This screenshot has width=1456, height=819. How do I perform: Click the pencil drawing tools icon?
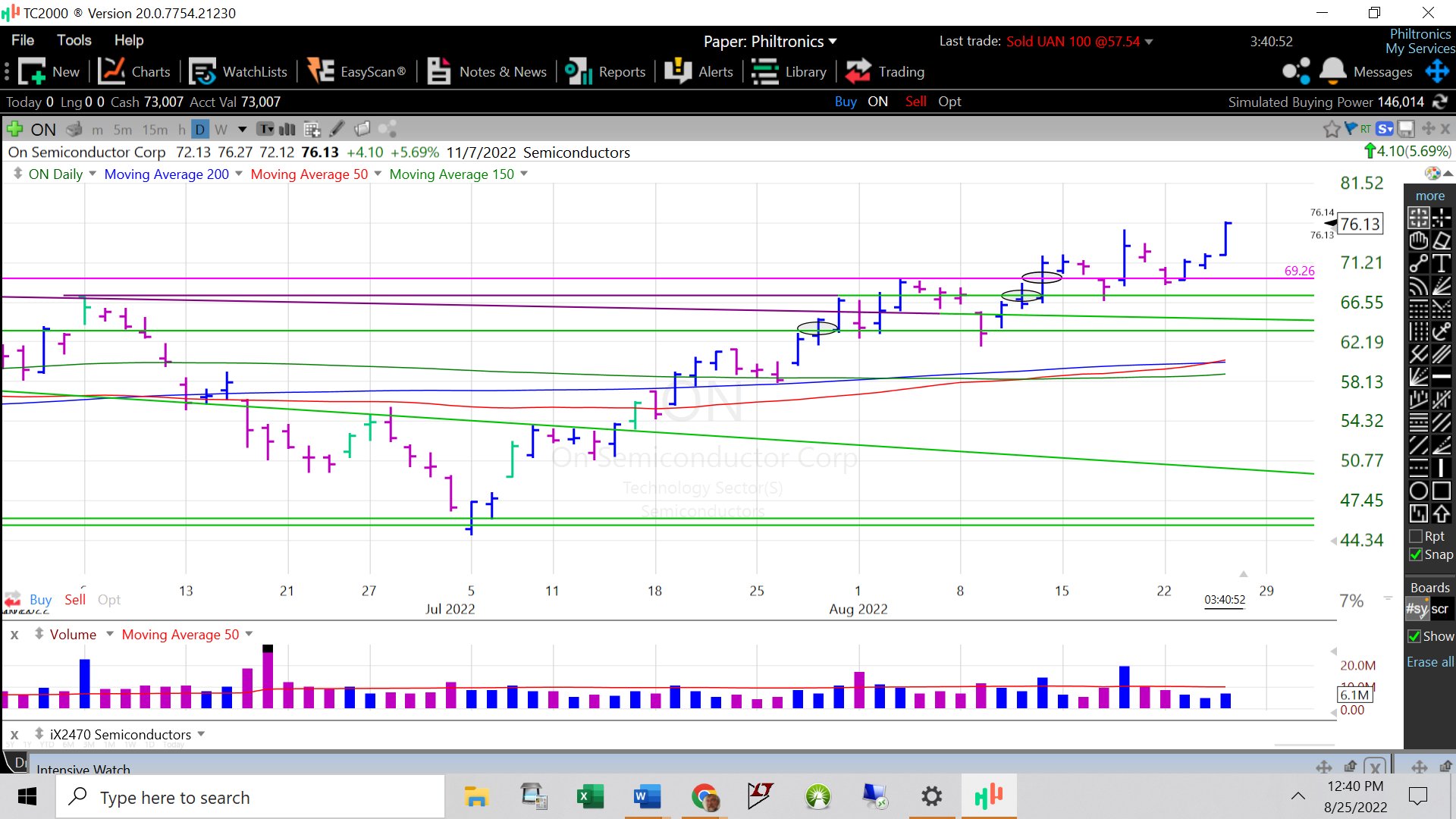coord(337,129)
